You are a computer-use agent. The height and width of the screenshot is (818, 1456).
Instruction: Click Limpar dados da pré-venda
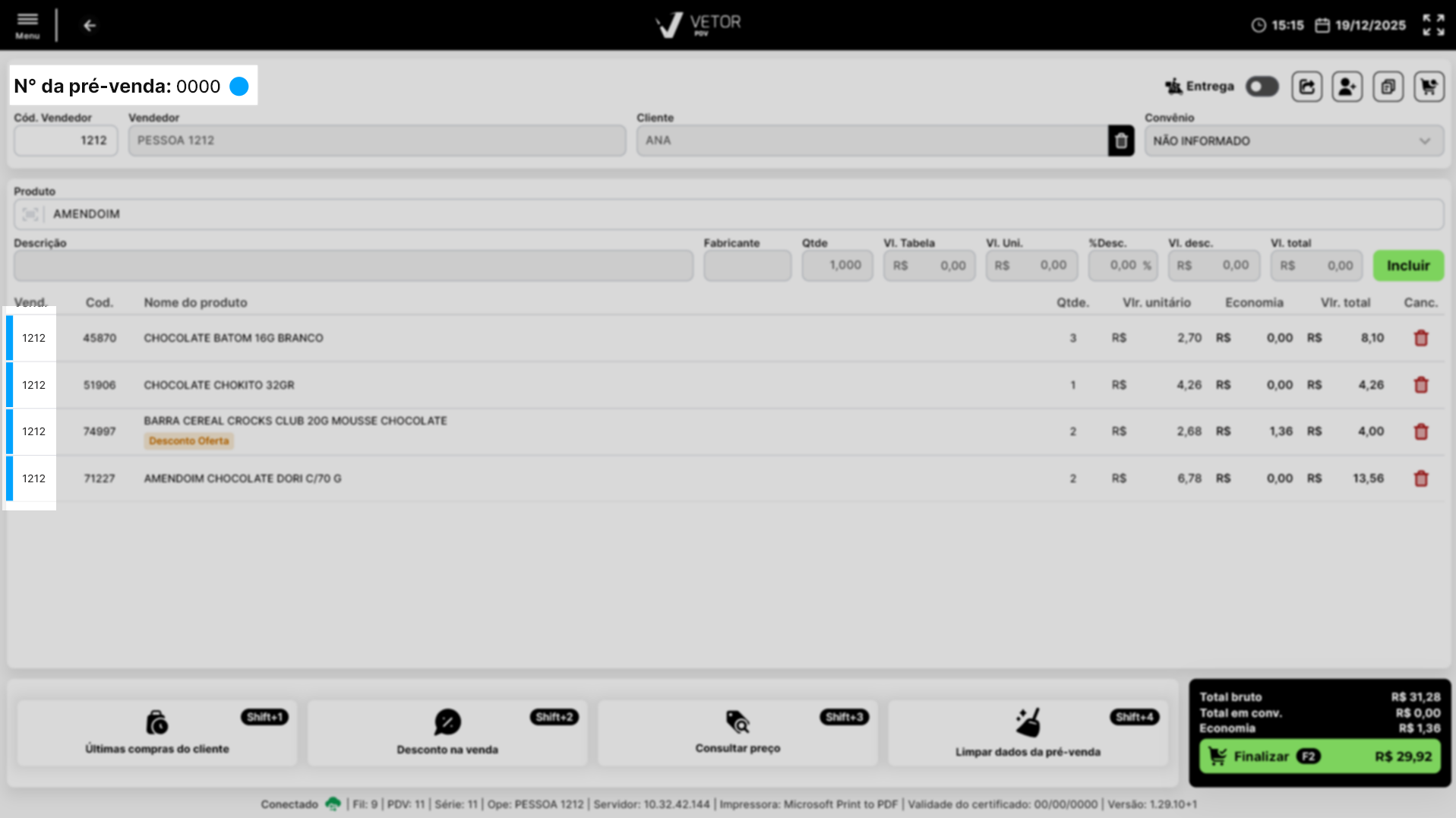pyautogui.click(x=1028, y=733)
